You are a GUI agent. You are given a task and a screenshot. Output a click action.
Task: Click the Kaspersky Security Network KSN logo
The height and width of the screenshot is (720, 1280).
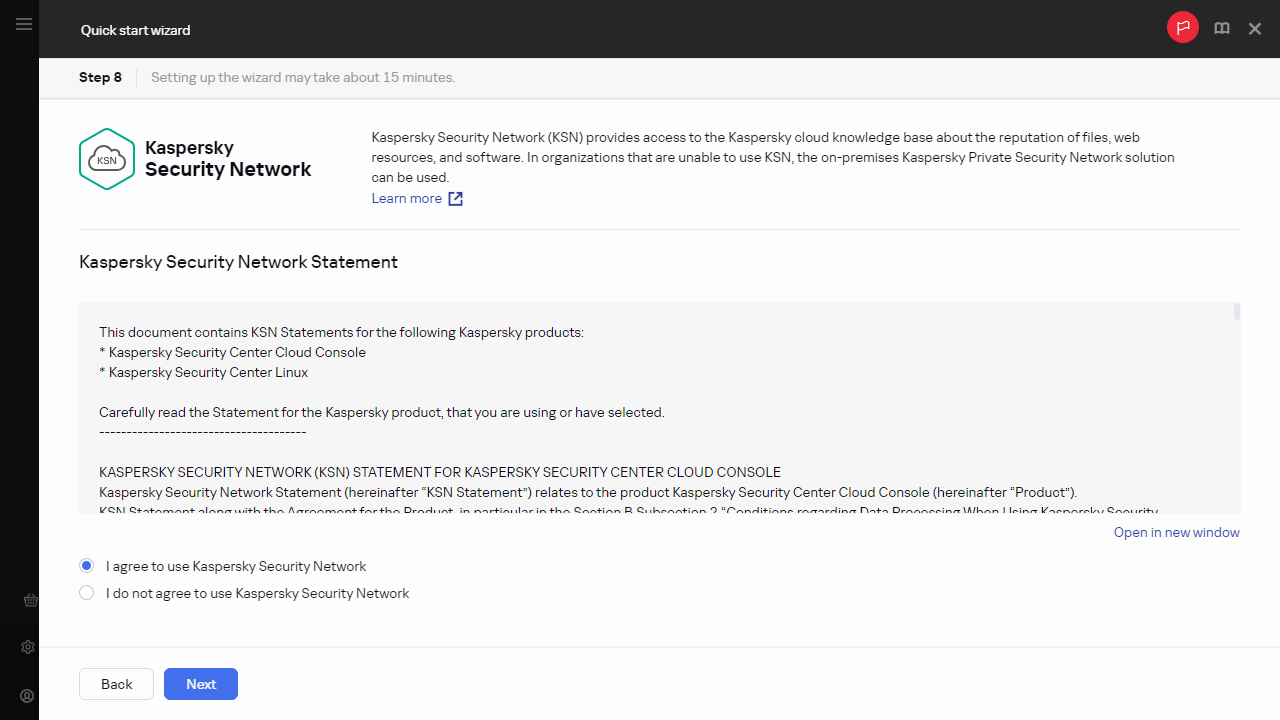pos(106,159)
